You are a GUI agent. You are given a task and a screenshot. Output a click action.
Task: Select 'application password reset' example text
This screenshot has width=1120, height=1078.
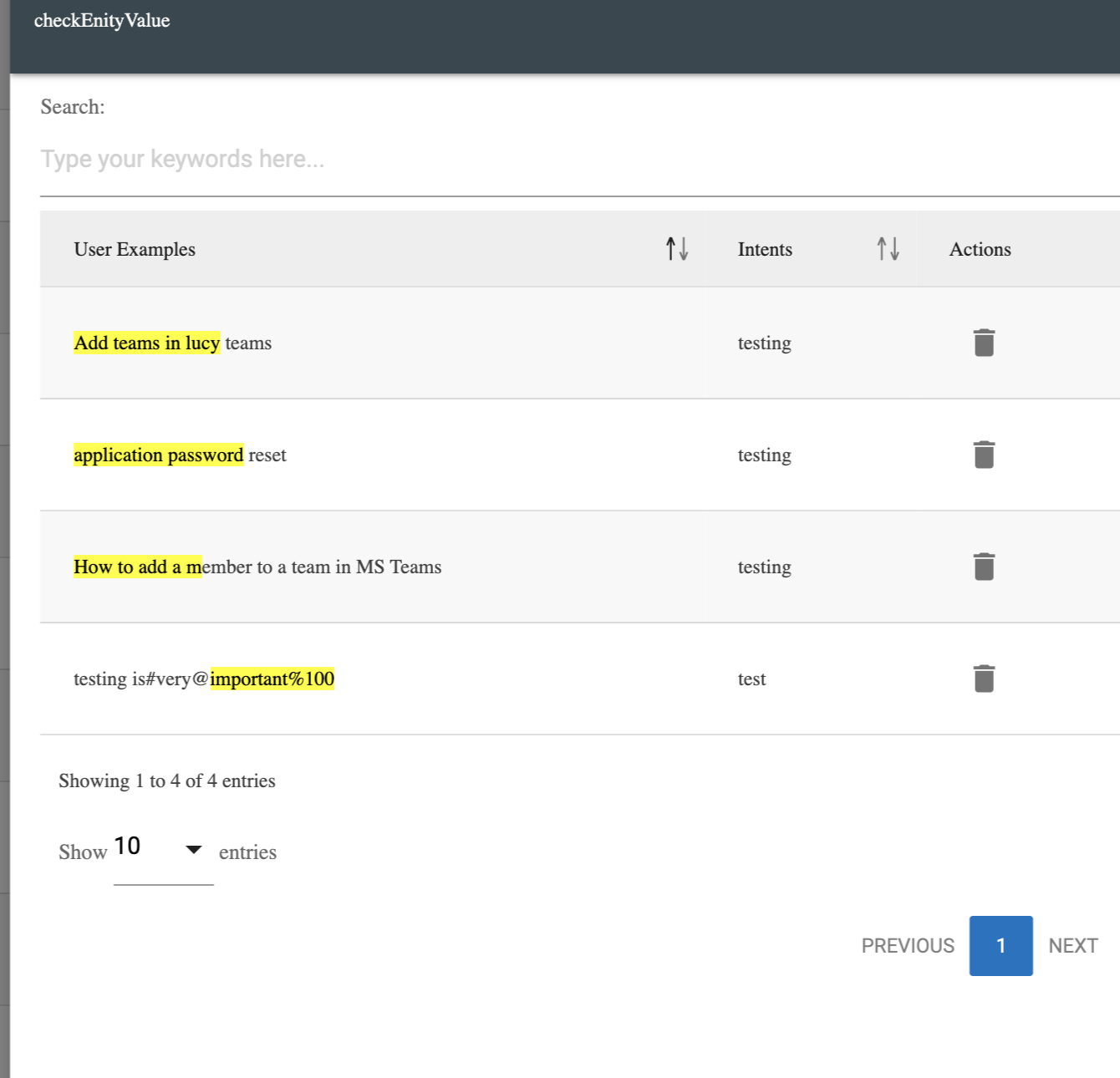tap(180, 455)
